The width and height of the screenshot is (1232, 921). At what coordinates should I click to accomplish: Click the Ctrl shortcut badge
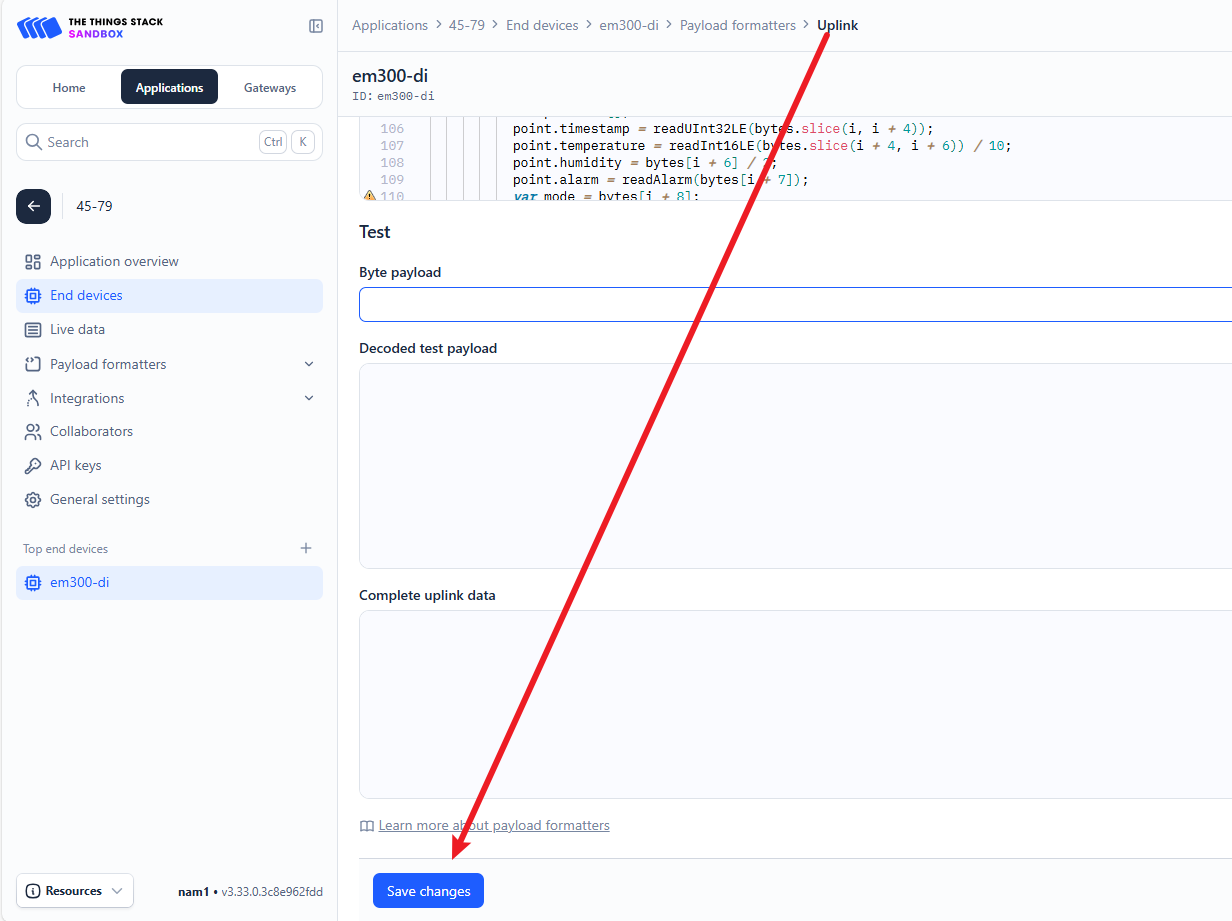(x=273, y=142)
